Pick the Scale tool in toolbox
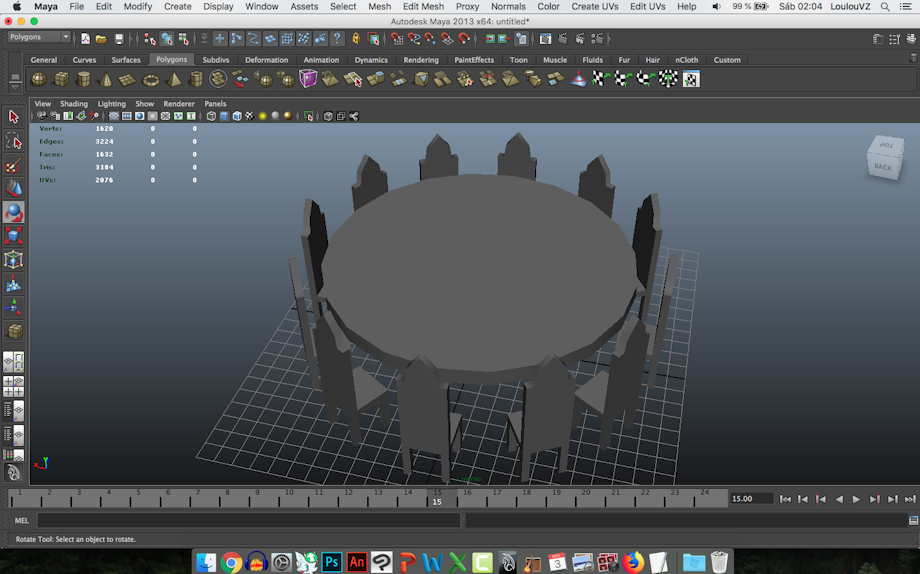The height and width of the screenshot is (574, 920). point(14,237)
